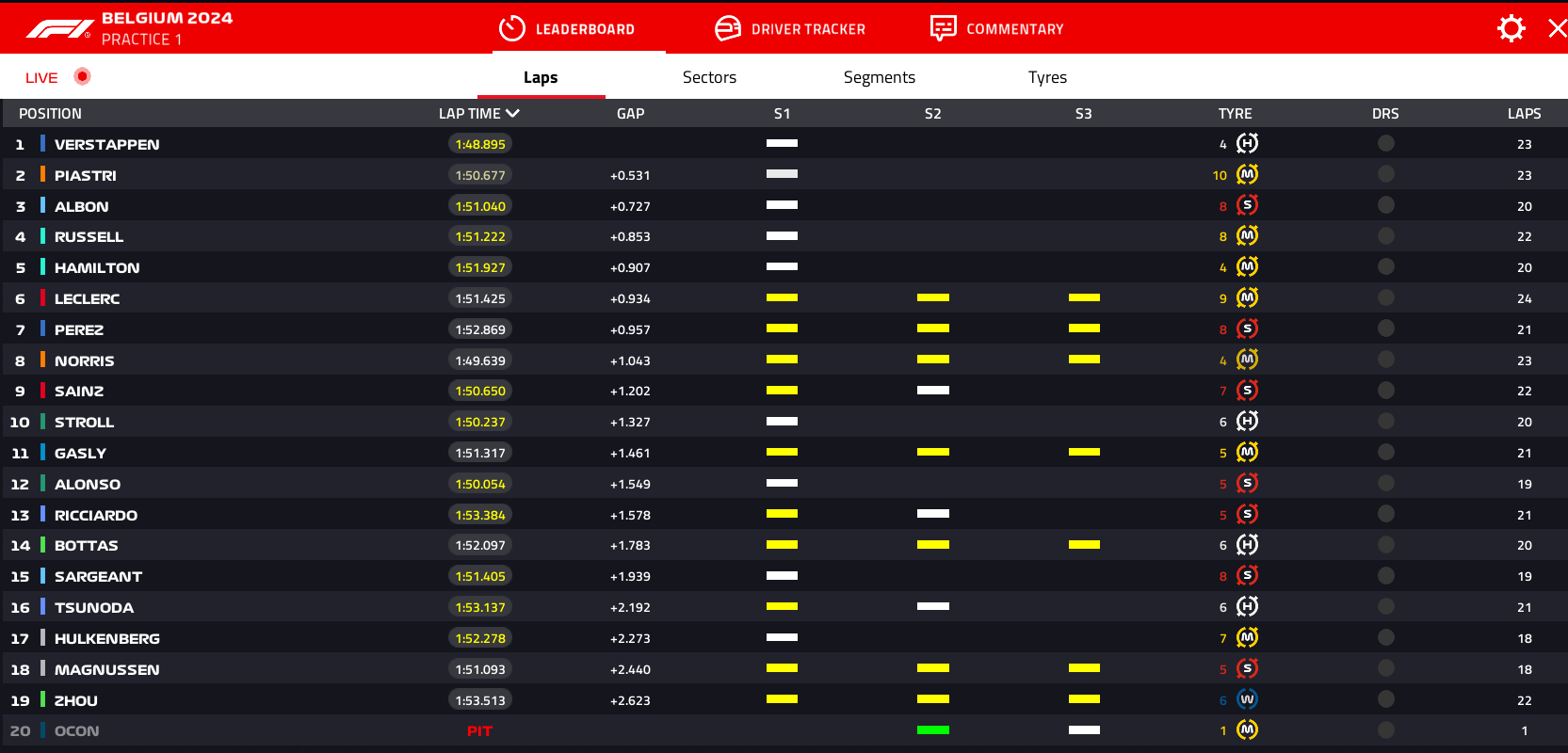Click Alonso's soft tyre icon

1247,483
